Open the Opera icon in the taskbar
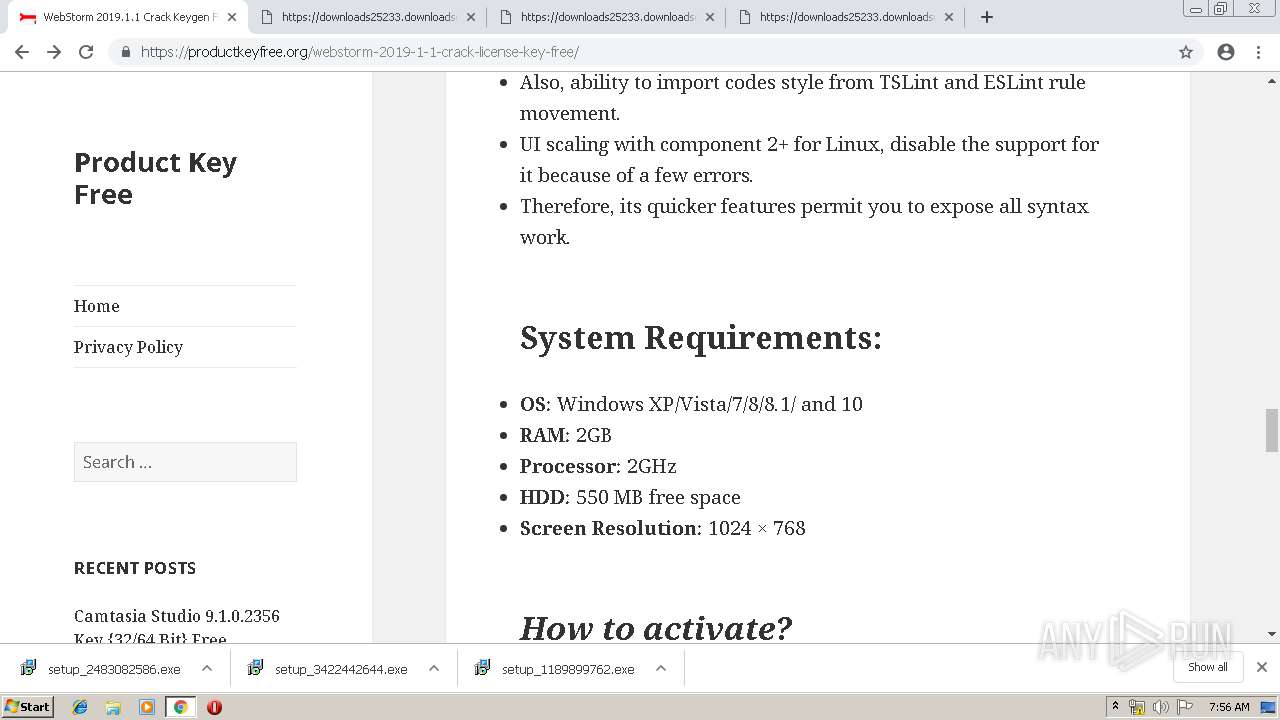 (214, 707)
